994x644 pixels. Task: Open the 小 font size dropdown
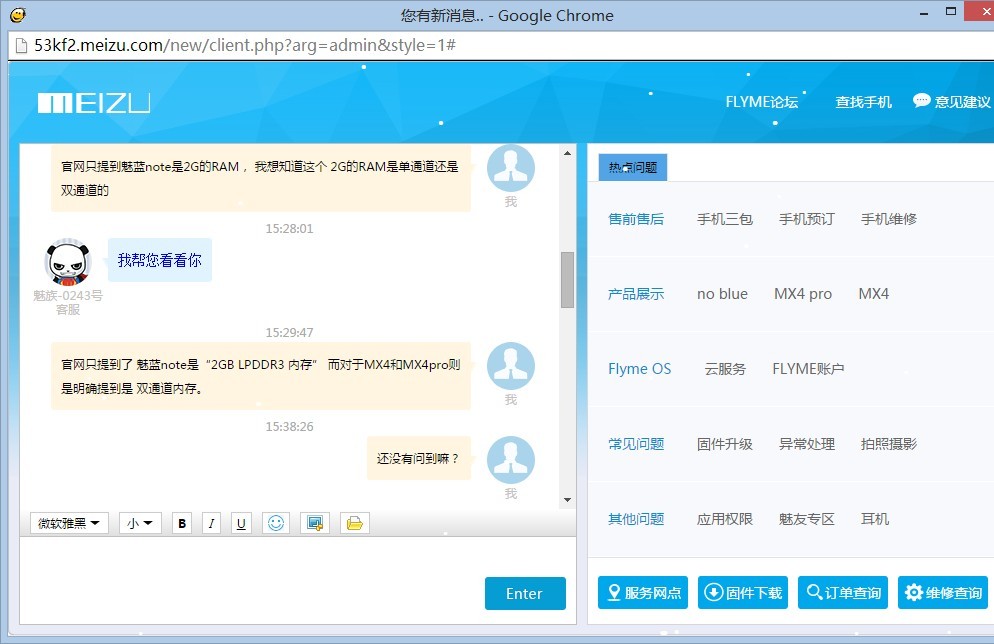click(140, 524)
